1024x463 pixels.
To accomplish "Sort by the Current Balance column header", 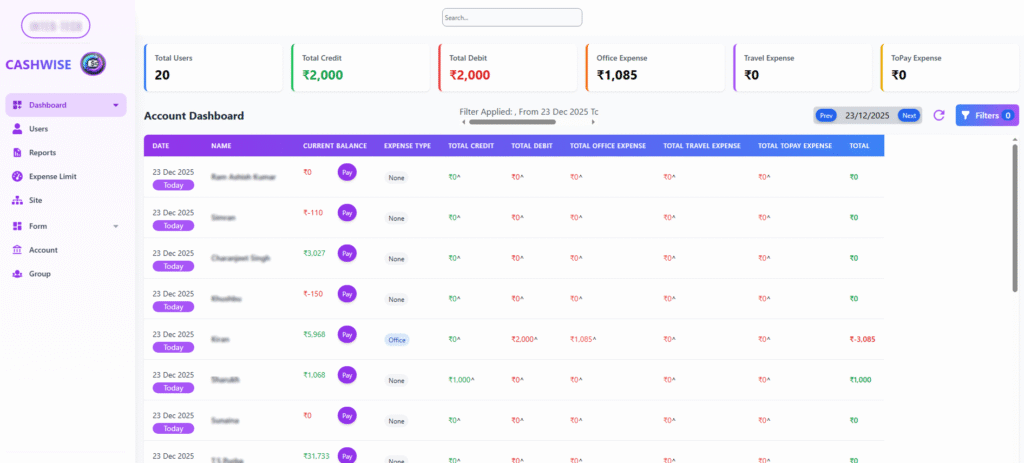I will click(x=329, y=146).
